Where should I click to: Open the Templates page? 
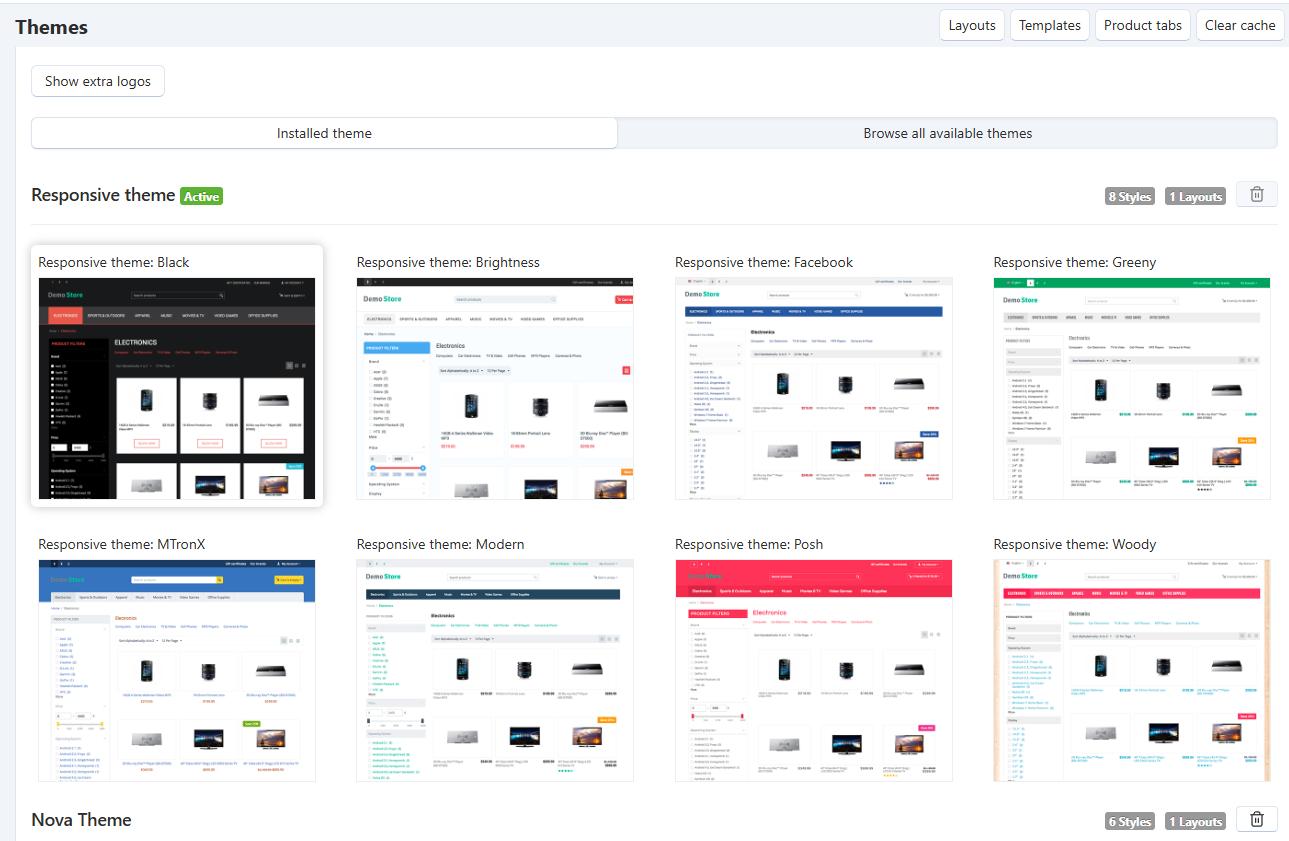click(x=1050, y=25)
